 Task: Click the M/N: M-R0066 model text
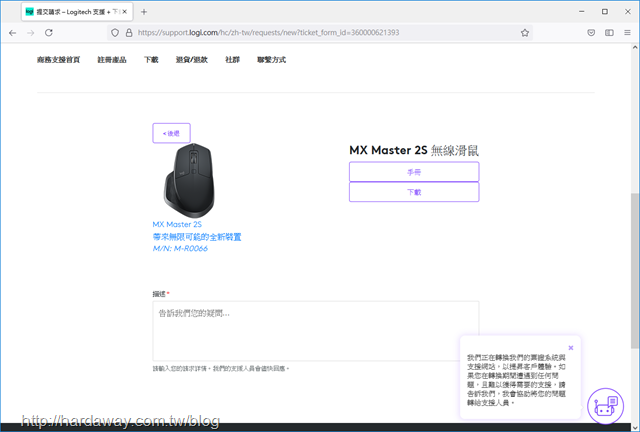tap(180, 248)
